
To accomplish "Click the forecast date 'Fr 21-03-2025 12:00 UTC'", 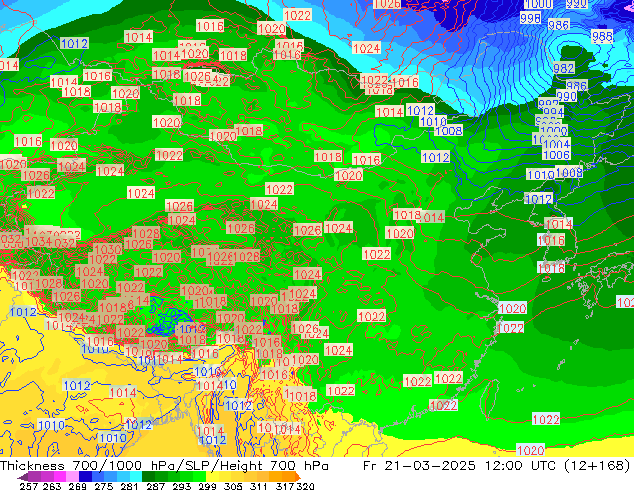I will coord(459,466).
